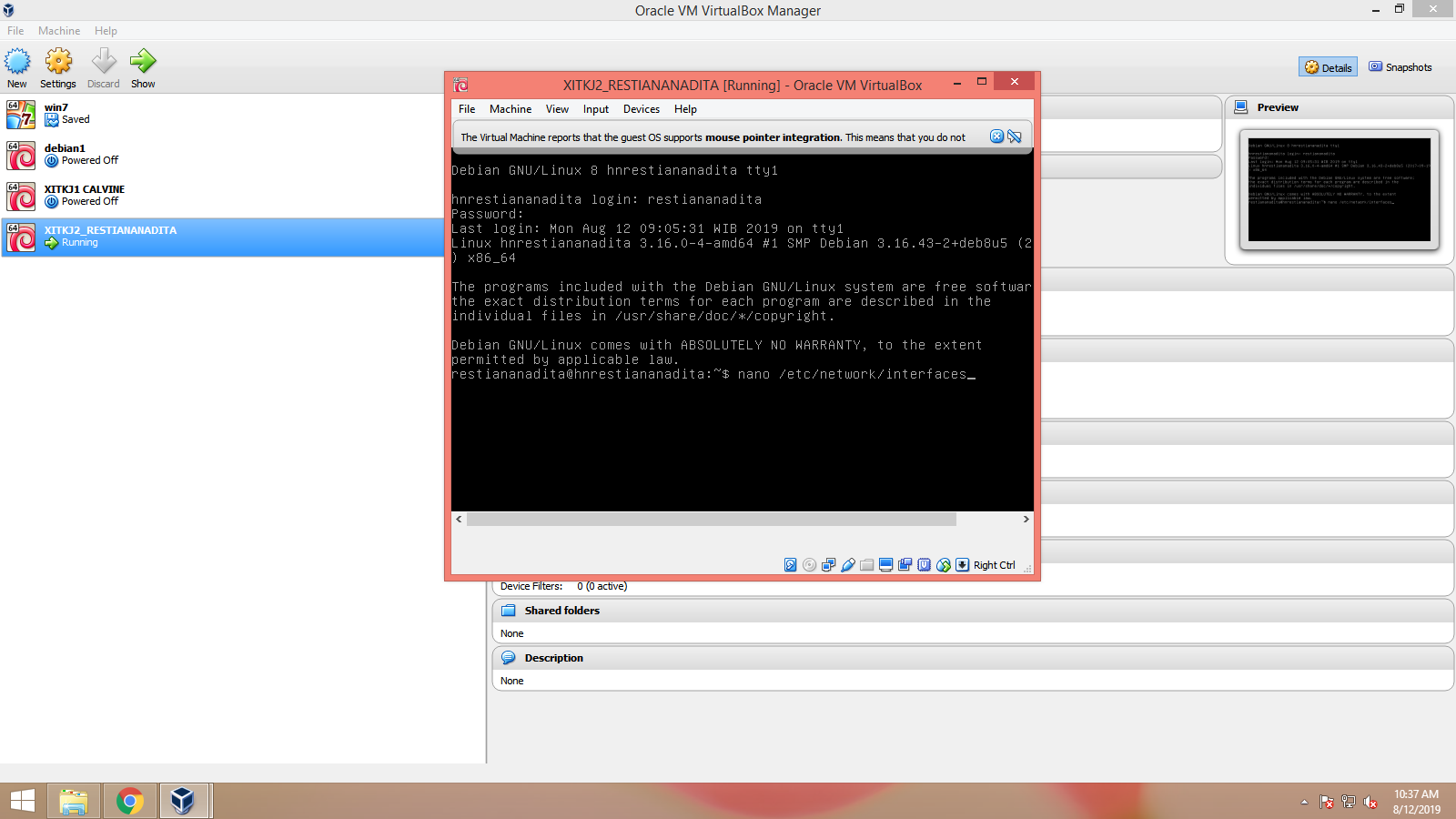The width and height of the screenshot is (1456, 819).
Task: Click the USB devices status icon
Action: (848, 565)
